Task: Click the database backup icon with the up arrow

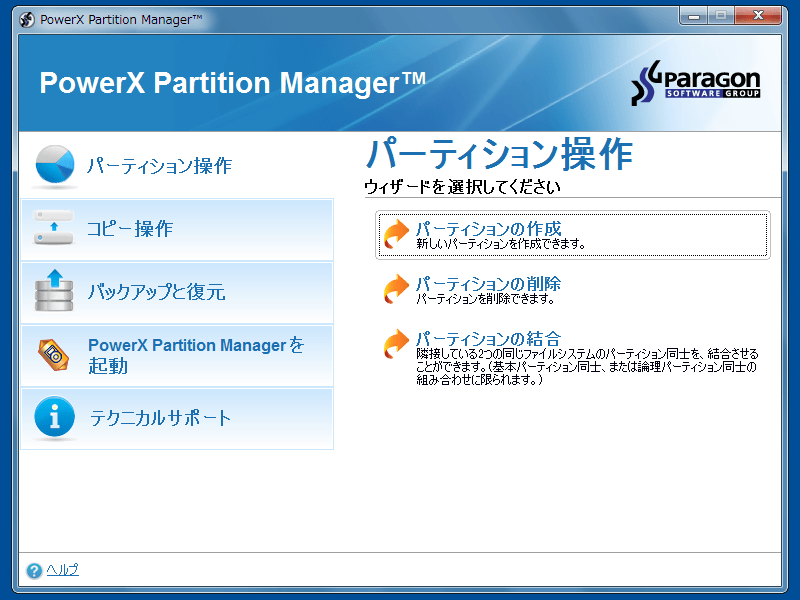Action: pos(54,291)
